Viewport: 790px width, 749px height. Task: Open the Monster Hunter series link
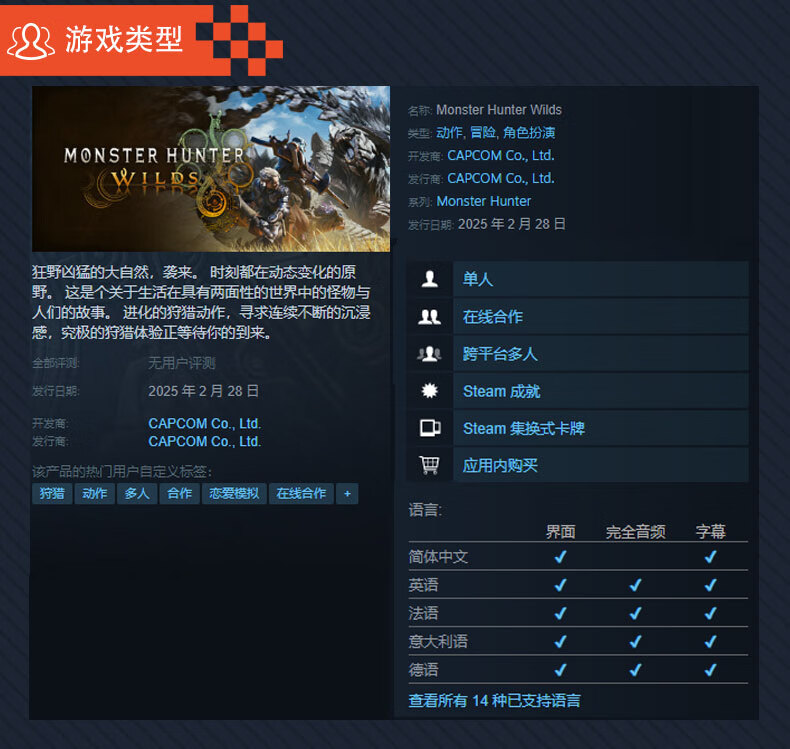[484, 201]
